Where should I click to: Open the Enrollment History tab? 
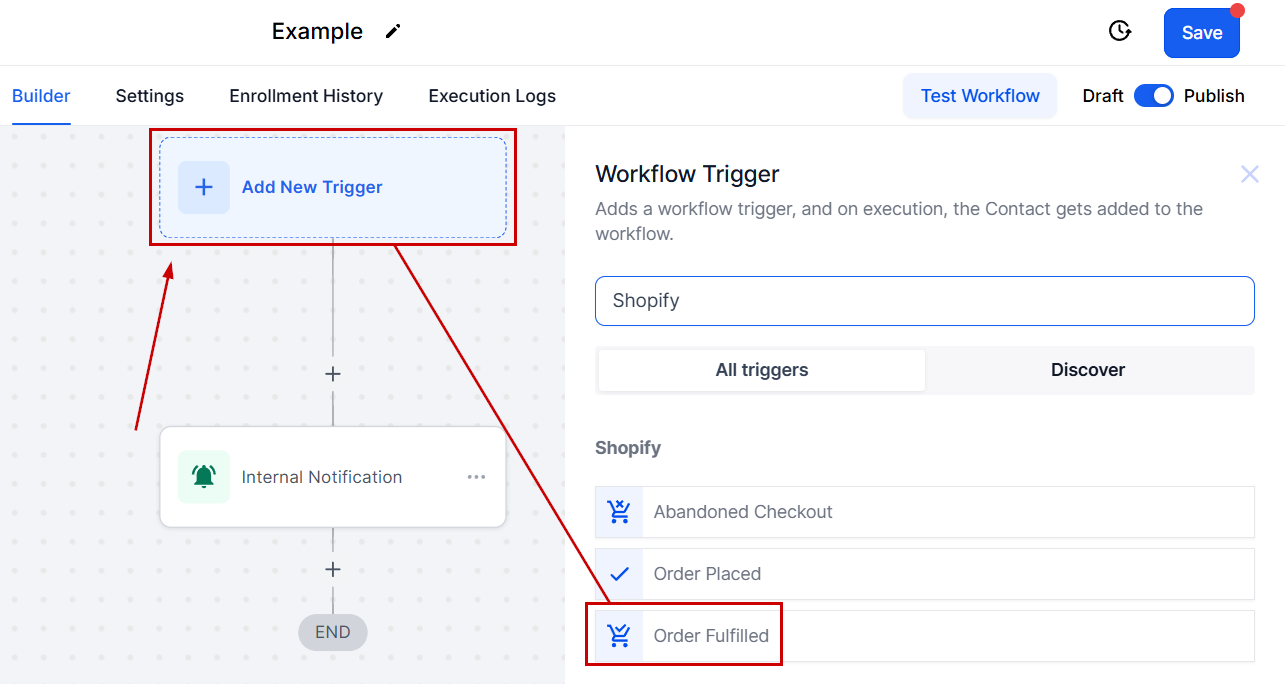click(x=306, y=96)
